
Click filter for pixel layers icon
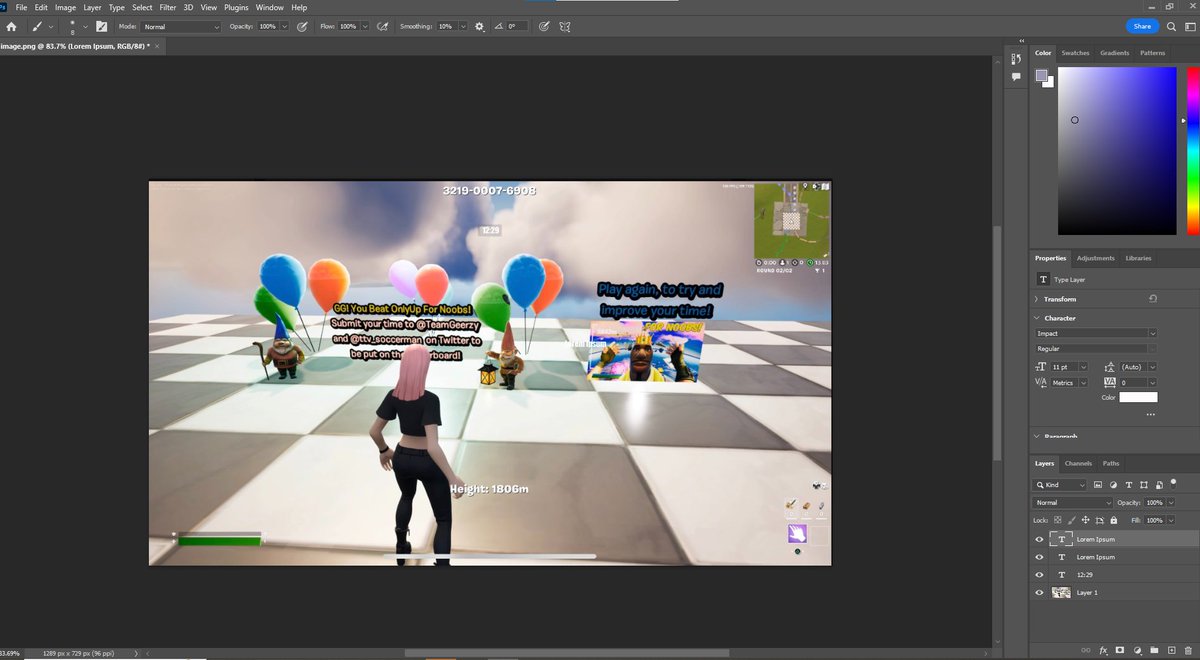(1098, 484)
